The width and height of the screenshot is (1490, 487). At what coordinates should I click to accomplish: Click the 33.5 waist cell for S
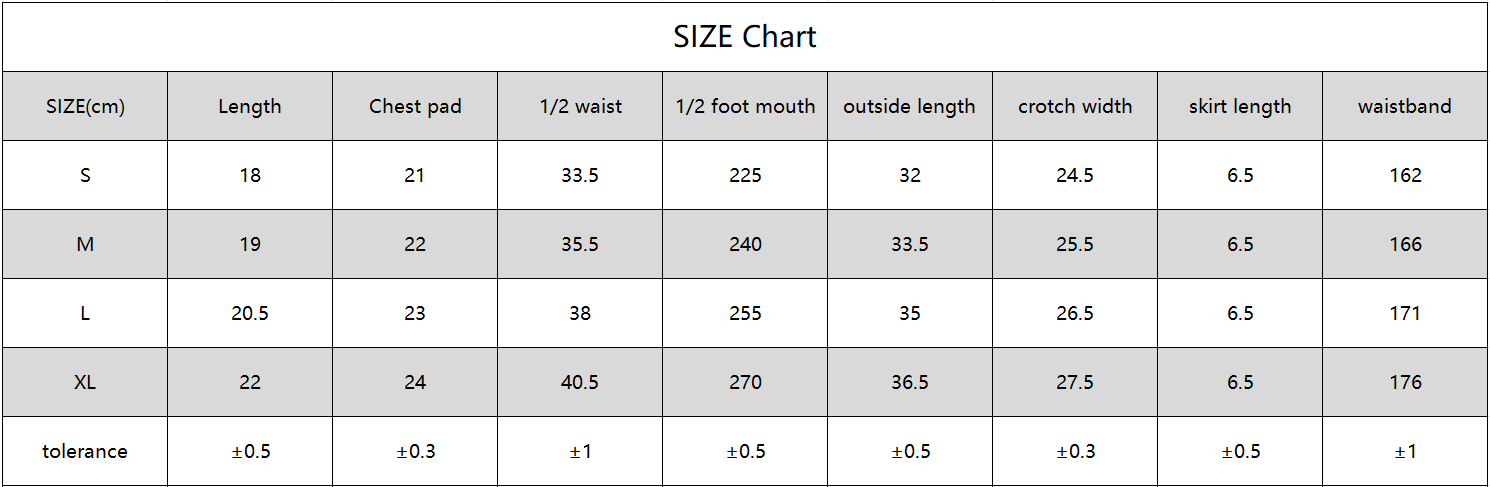[580, 175]
